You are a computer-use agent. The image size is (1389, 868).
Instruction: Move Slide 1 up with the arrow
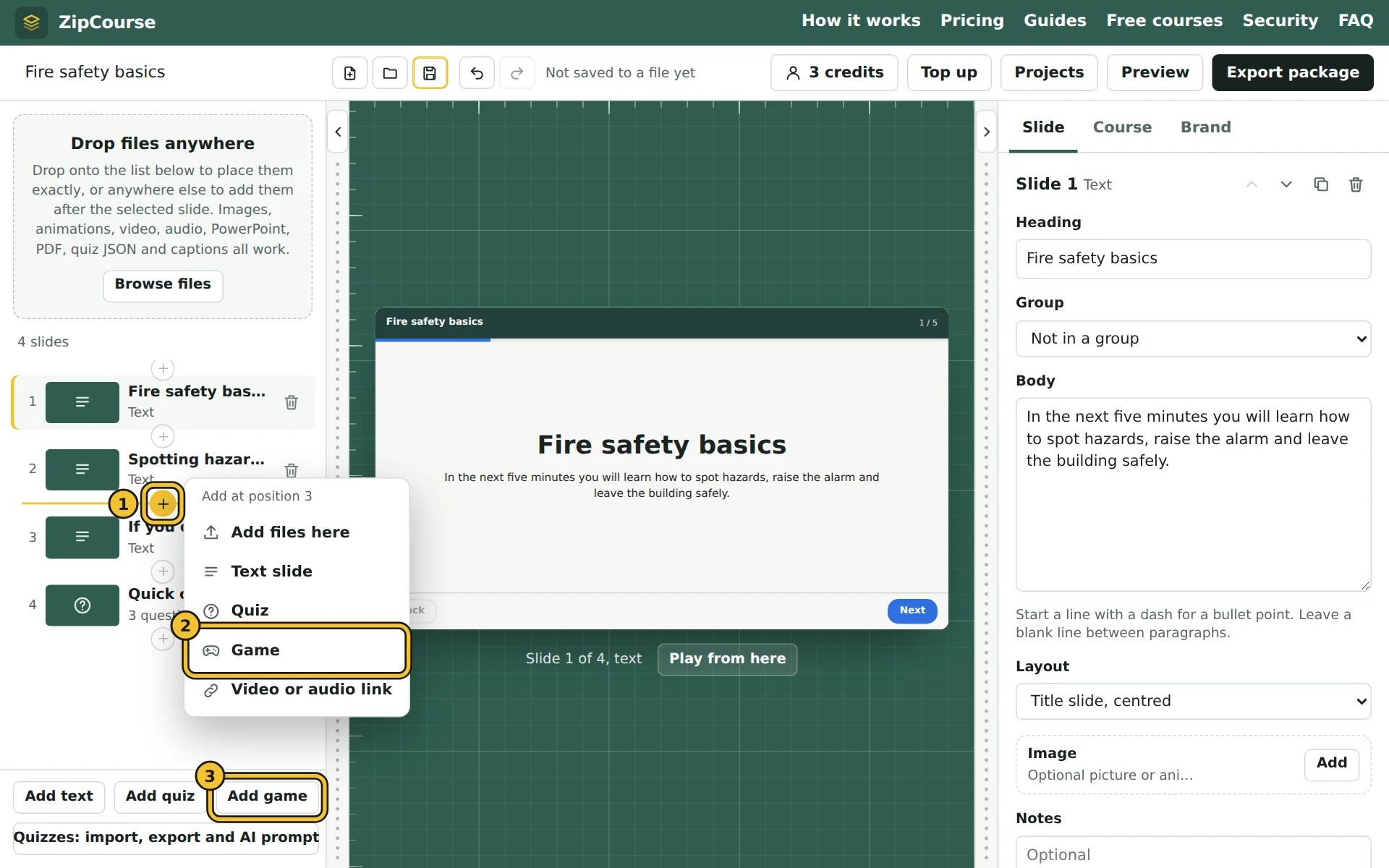point(1252,184)
